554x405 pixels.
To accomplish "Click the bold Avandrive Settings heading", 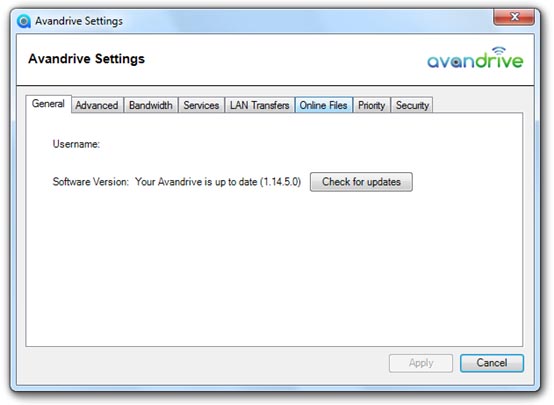I will coord(87,59).
